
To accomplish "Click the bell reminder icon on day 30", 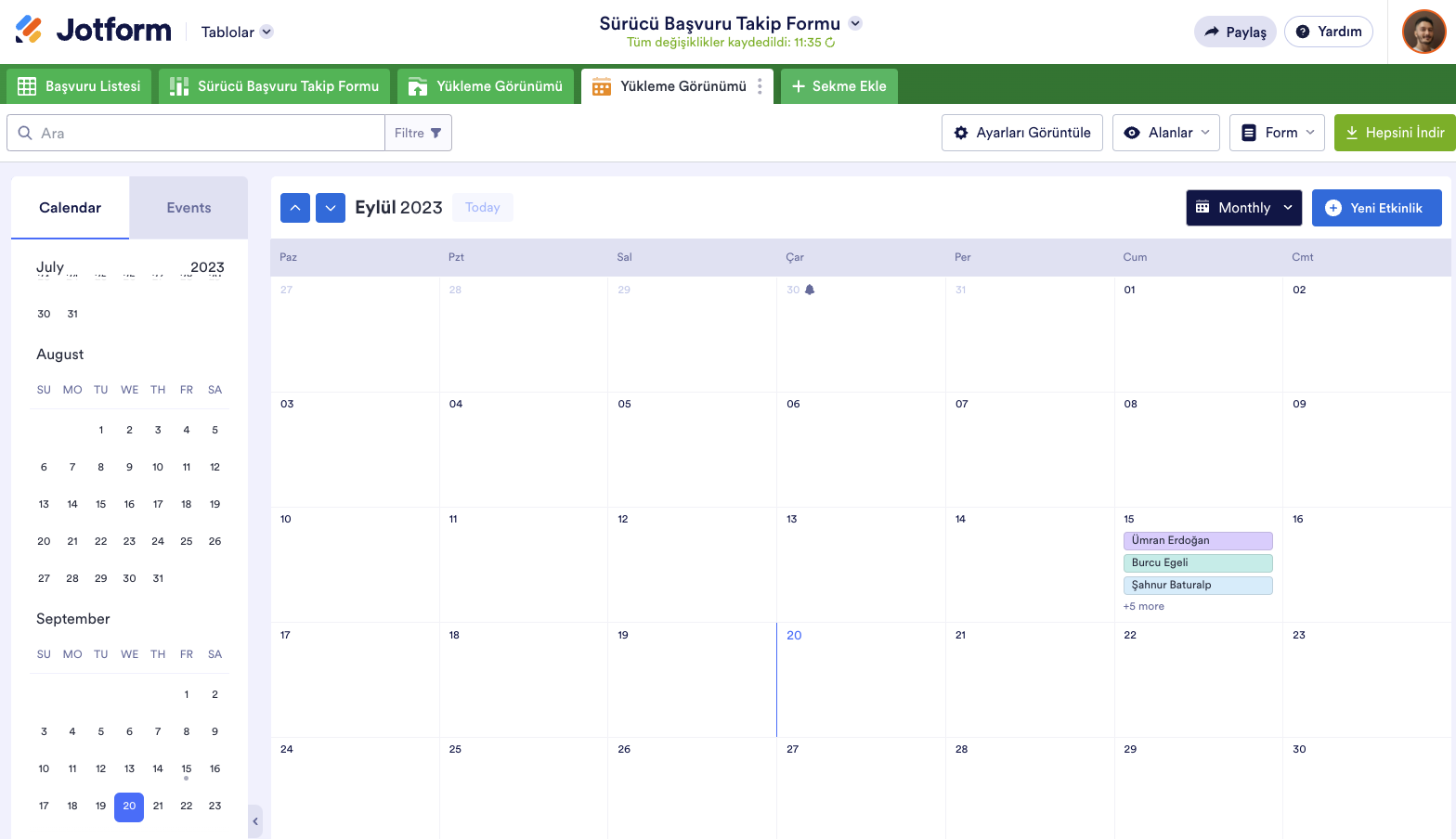I will coord(810,290).
